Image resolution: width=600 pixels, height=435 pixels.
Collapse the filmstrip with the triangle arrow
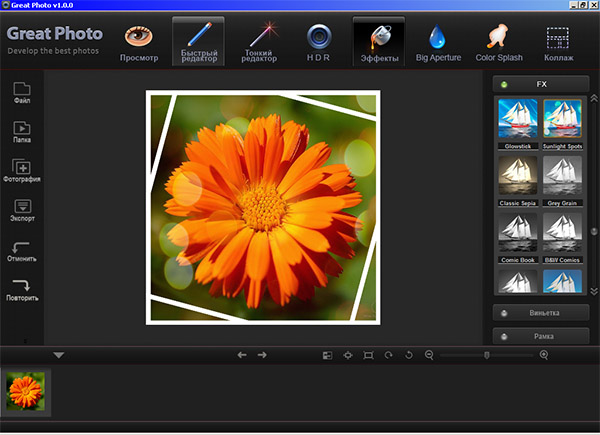(59, 355)
